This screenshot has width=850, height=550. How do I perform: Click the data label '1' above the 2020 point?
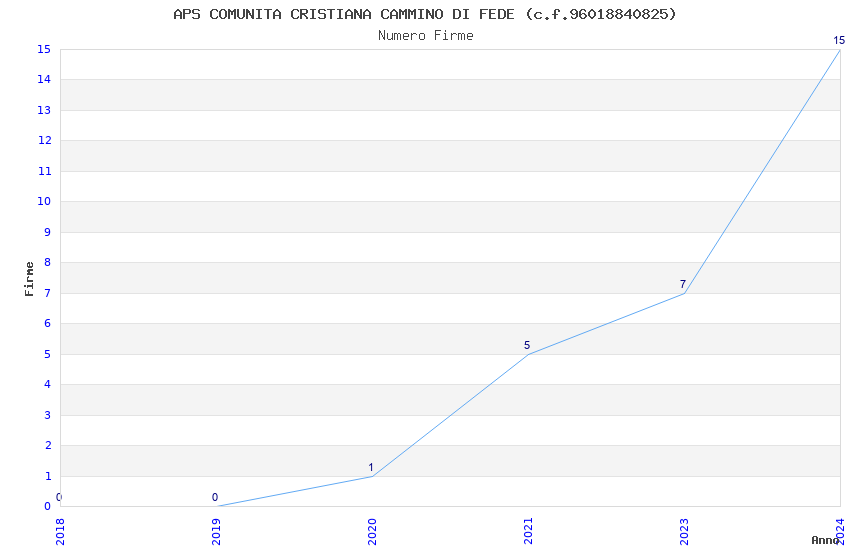coord(371,467)
